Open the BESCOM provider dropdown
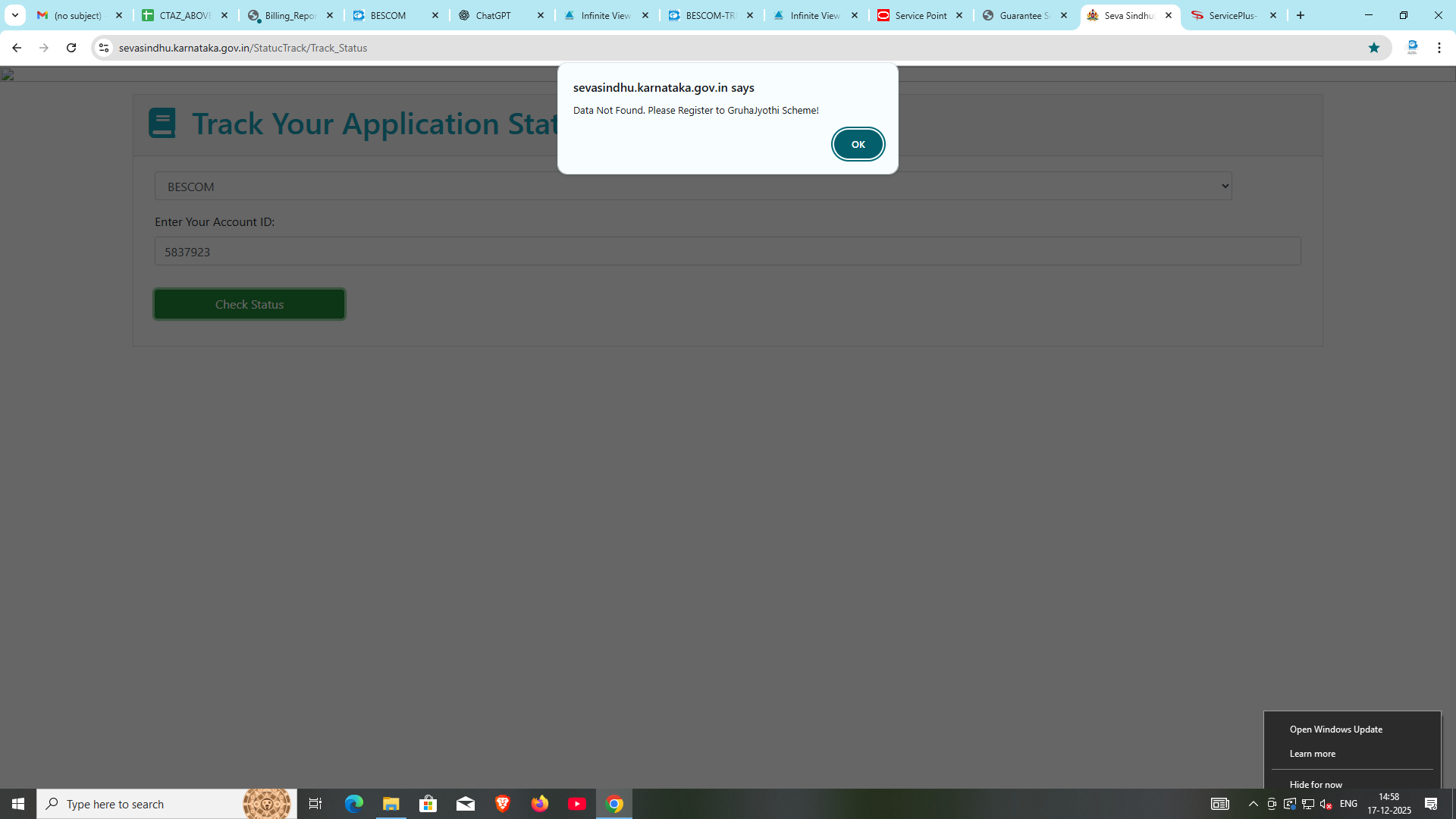1456x819 pixels. 692,187
